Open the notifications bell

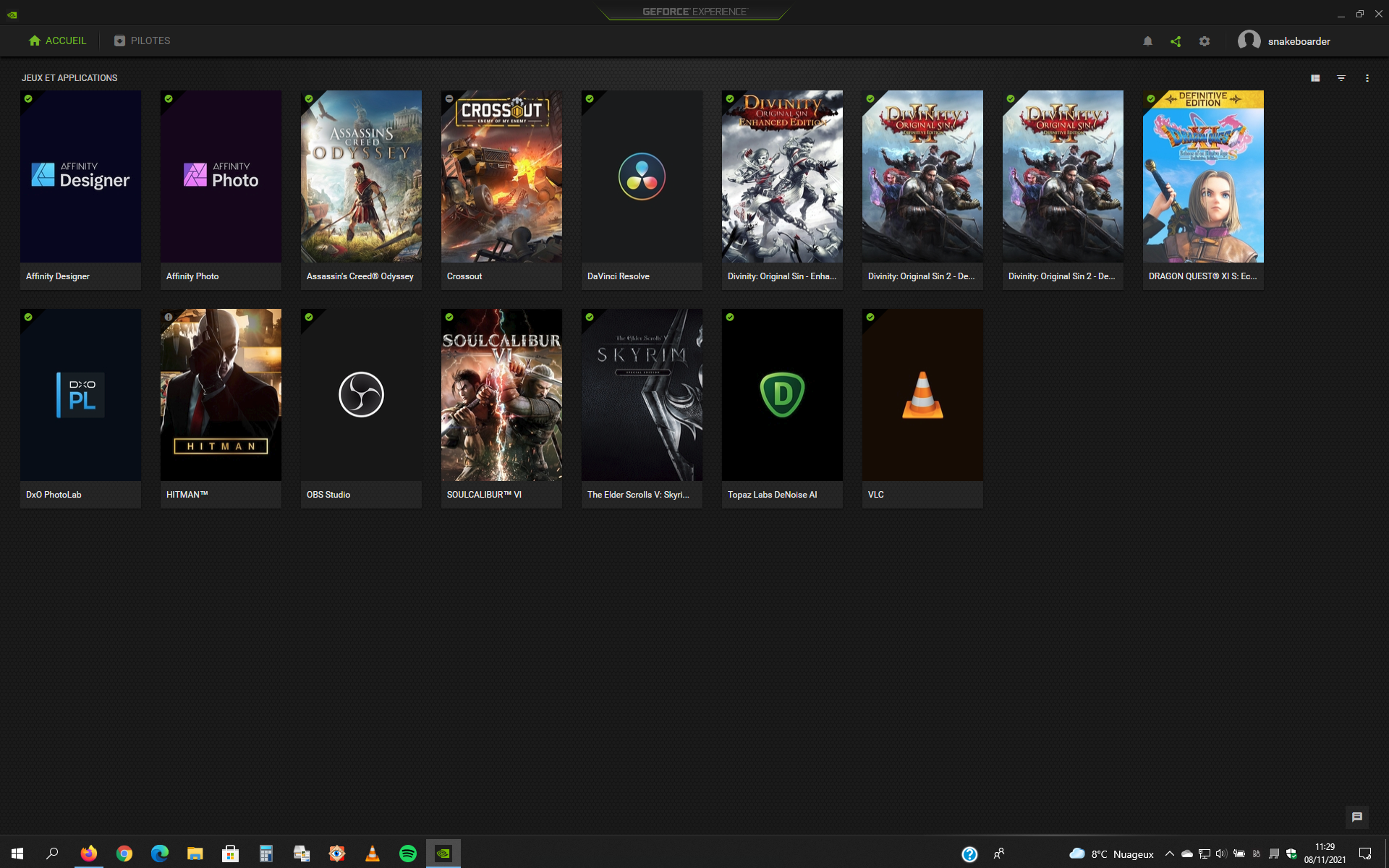click(1147, 41)
